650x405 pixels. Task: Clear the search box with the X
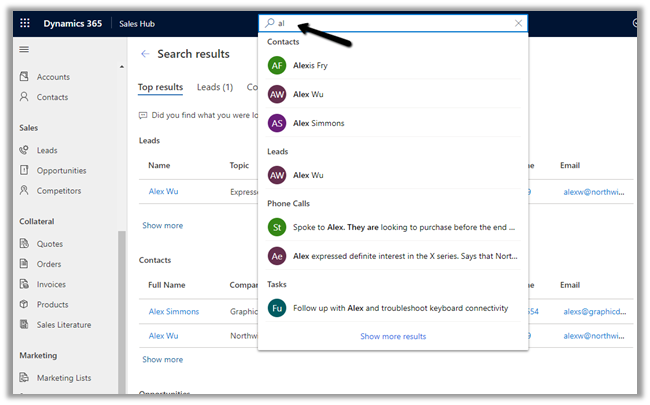pyautogui.click(x=518, y=23)
